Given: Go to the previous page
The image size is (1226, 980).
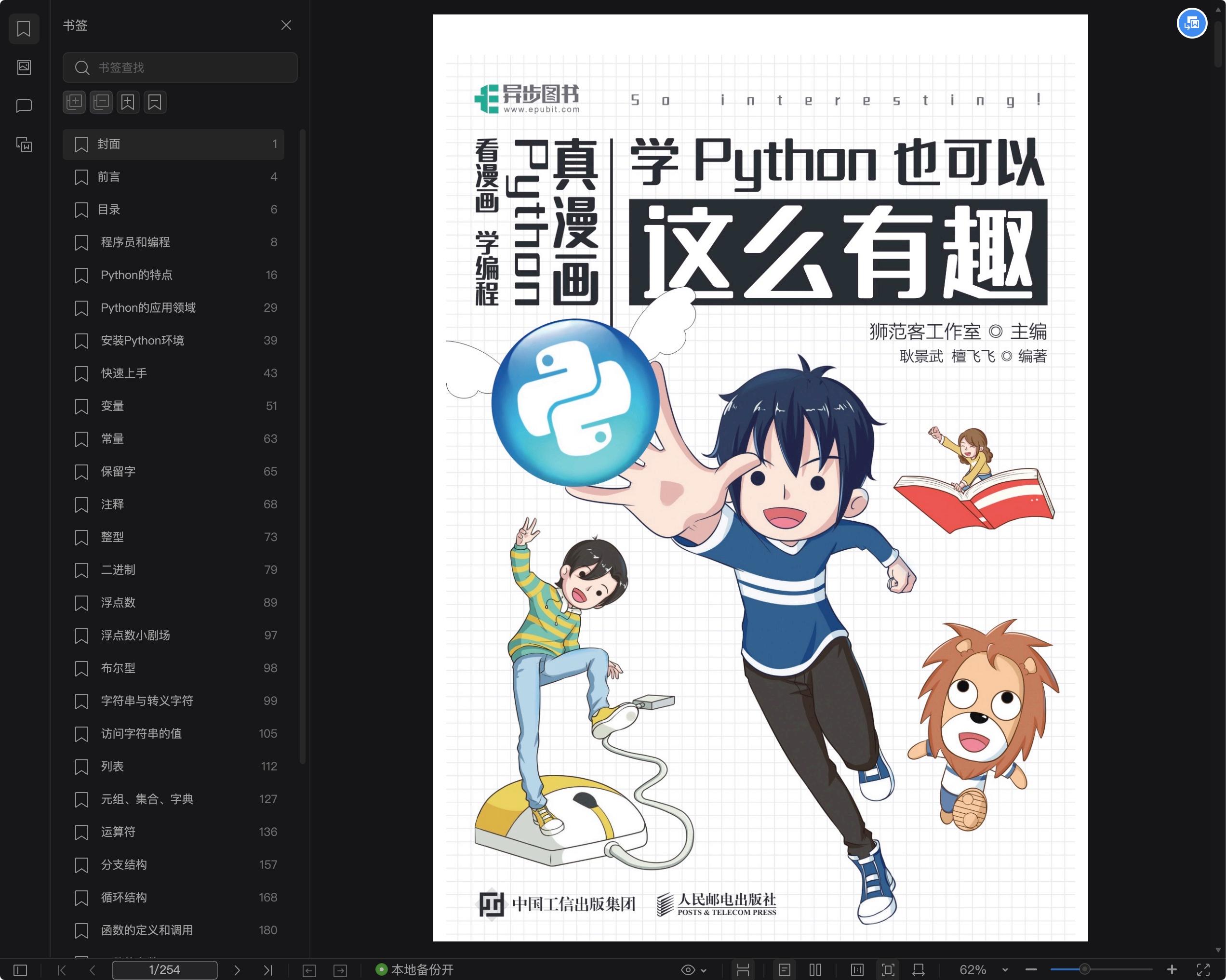Looking at the screenshot, I should (x=93, y=970).
